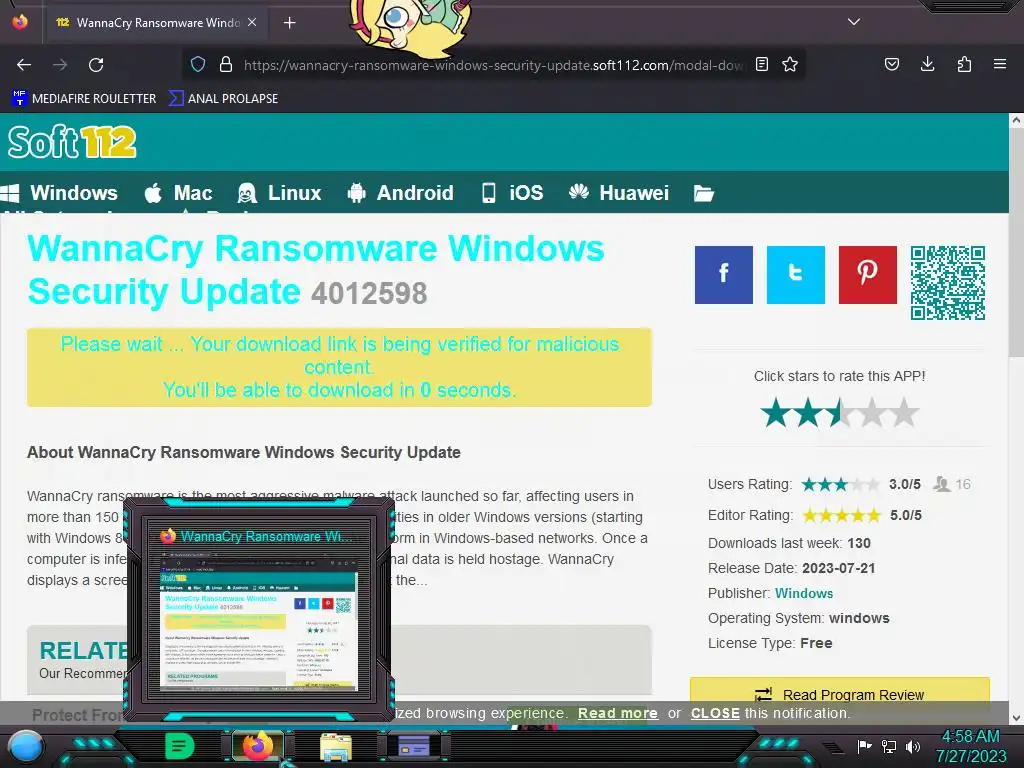Click the site security padlock icon
This screenshot has height=768, width=1024.
click(x=226, y=65)
